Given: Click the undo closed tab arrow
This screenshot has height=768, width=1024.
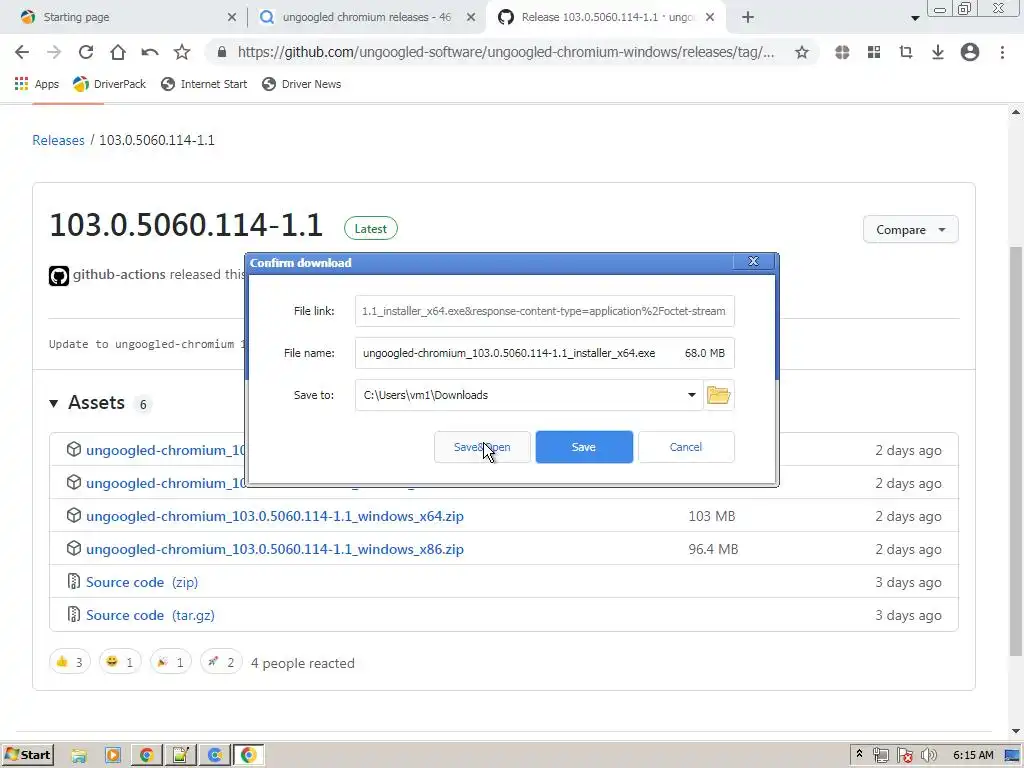Looking at the screenshot, I should [x=150, y=52].
